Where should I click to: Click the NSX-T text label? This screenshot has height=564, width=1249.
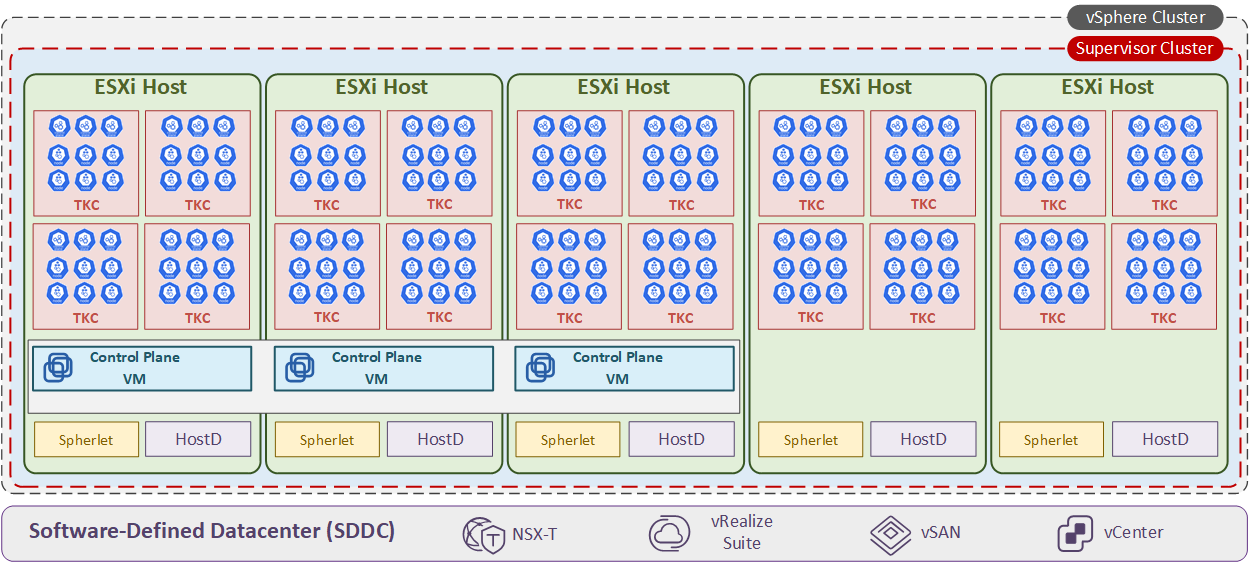click(x=534, y=534)
